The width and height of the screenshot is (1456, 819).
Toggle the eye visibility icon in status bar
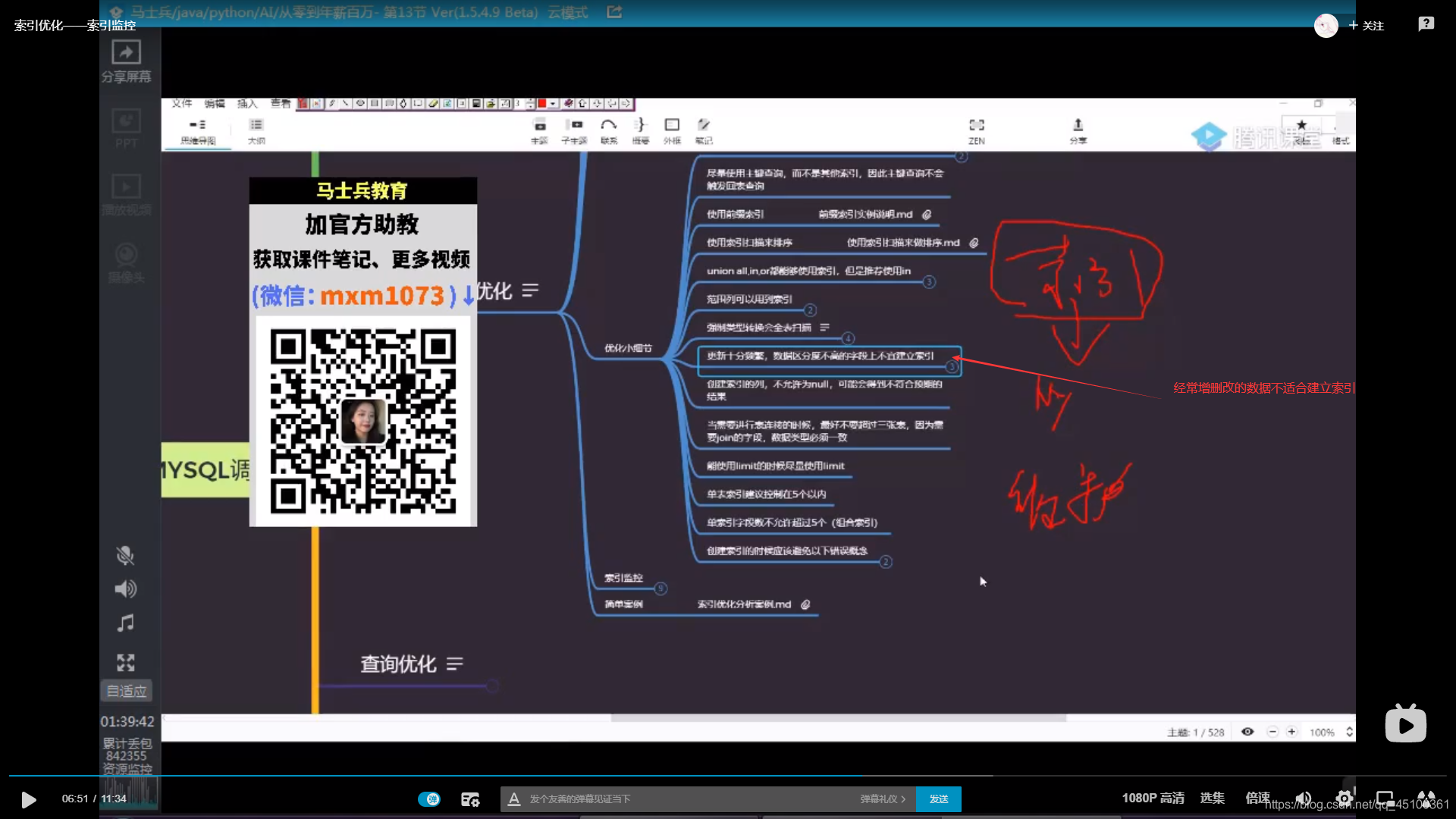point(1247,732)
